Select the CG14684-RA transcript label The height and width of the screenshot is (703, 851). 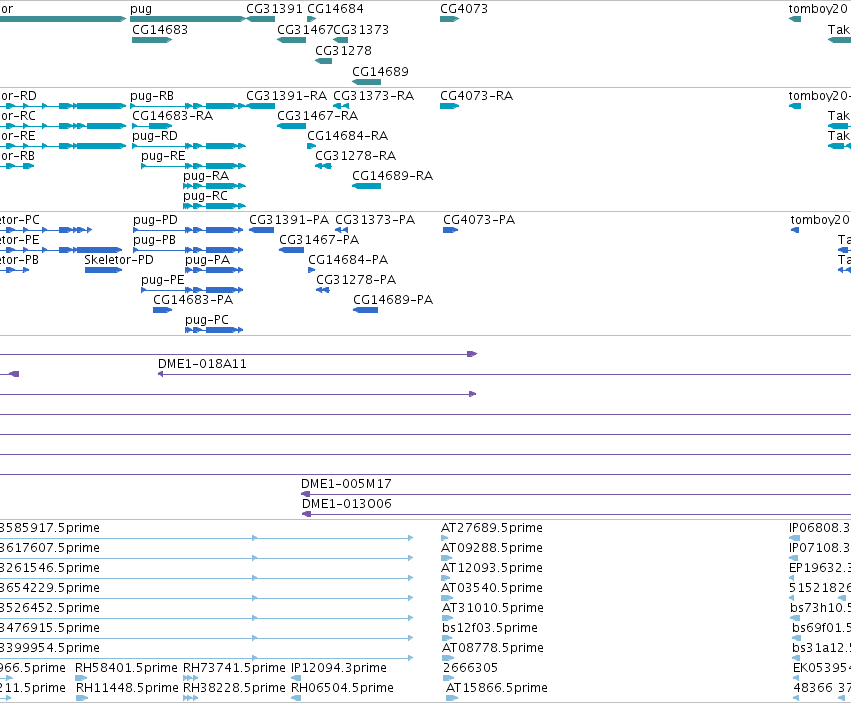point(347,136)
